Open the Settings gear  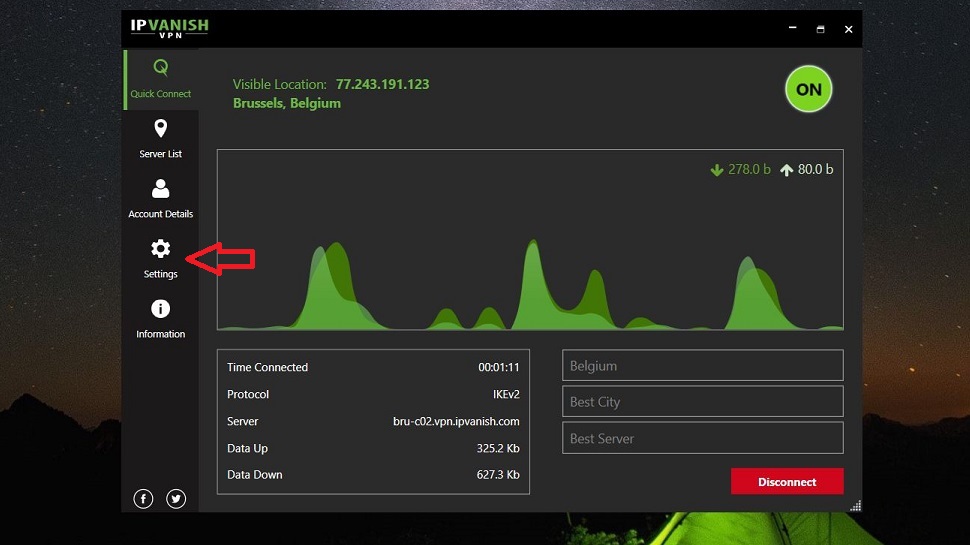tap(160, 259)
